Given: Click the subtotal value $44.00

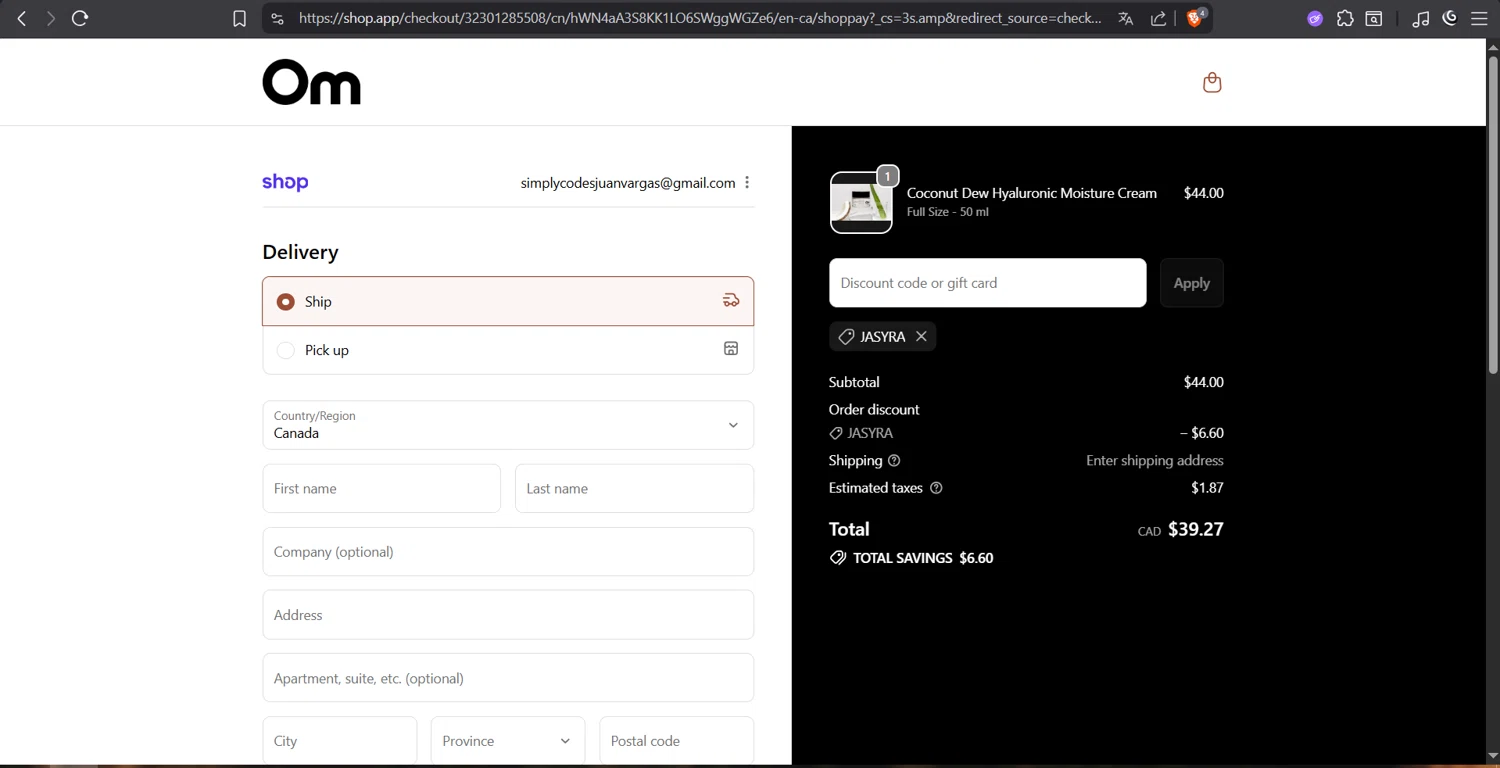Looking at the screenshot, I should pyautogui.click(x=1203, y=382).
